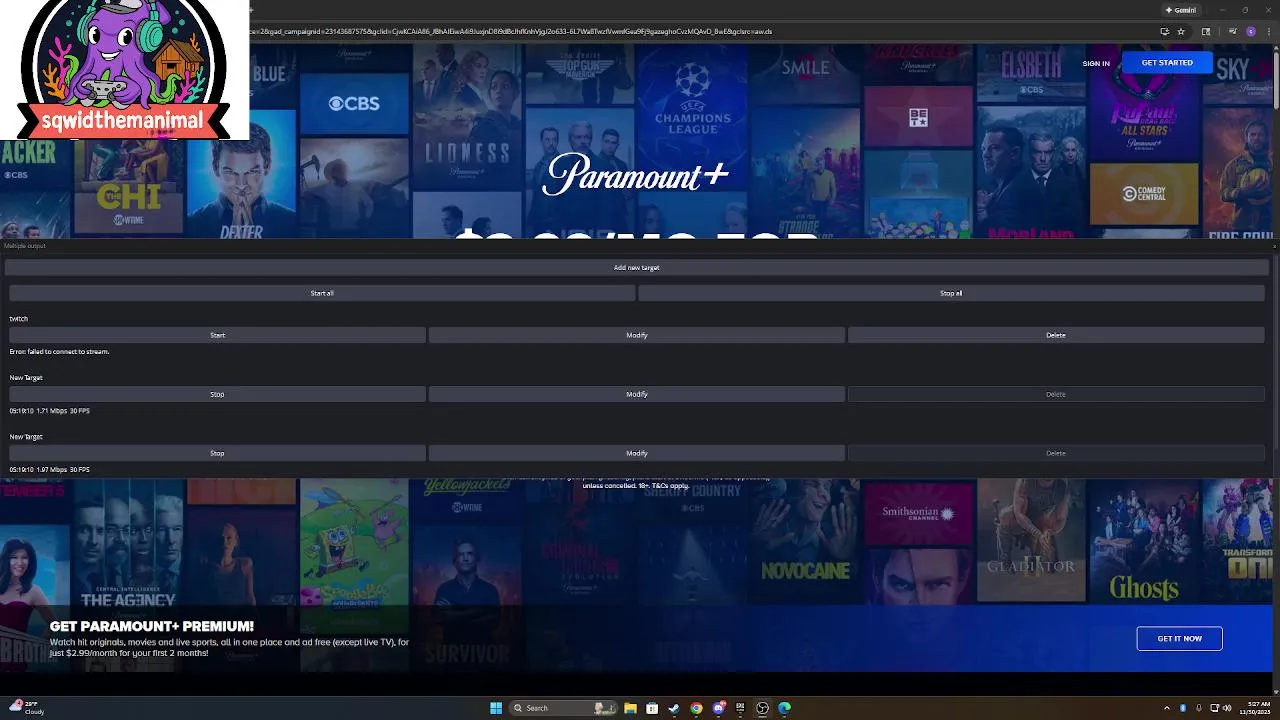Click the 'Error: failed to connect to stream.' message
The height and width of the screenshot is (720, 1280).
(x=59, y=352)
